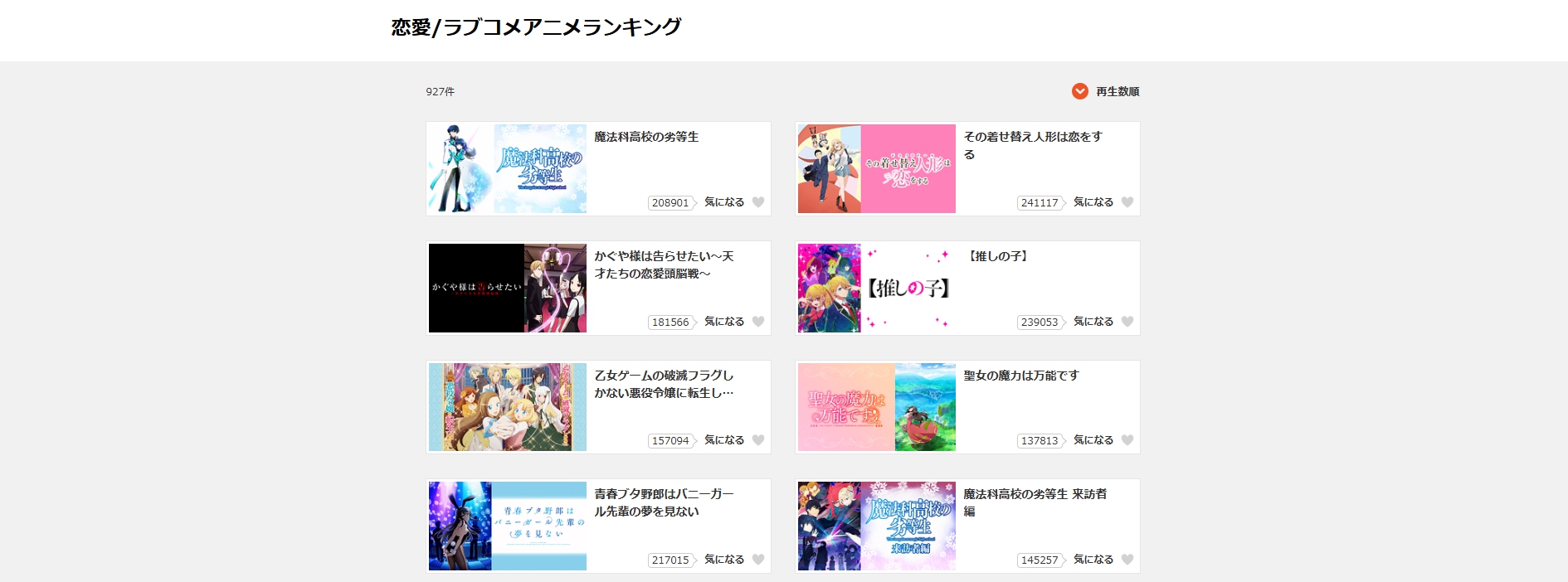1568x582 pixels.
Task: Click the heart icon for 魔法科高校の劣等生
Action: point(758,202)
